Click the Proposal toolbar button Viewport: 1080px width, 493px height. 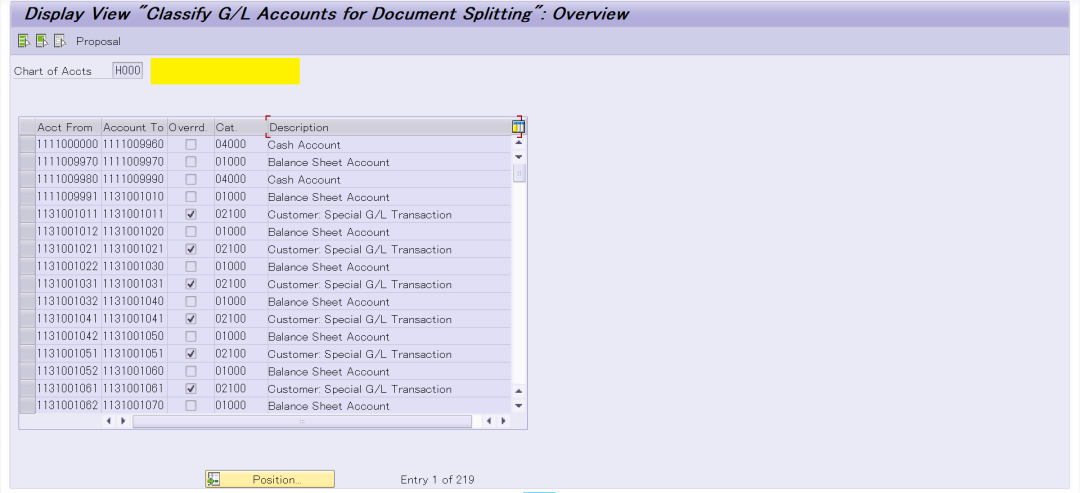pyautogui.click(x=98, y=41)
